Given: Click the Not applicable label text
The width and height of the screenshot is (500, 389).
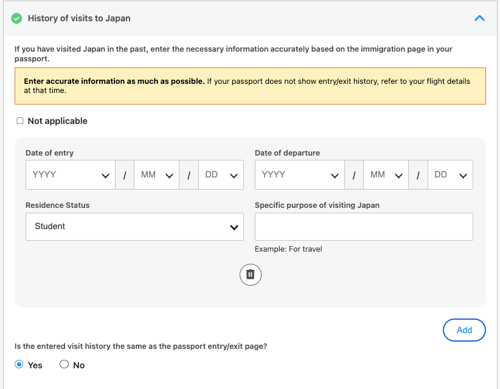Looking at the screenshot, I should click(57, 121).
